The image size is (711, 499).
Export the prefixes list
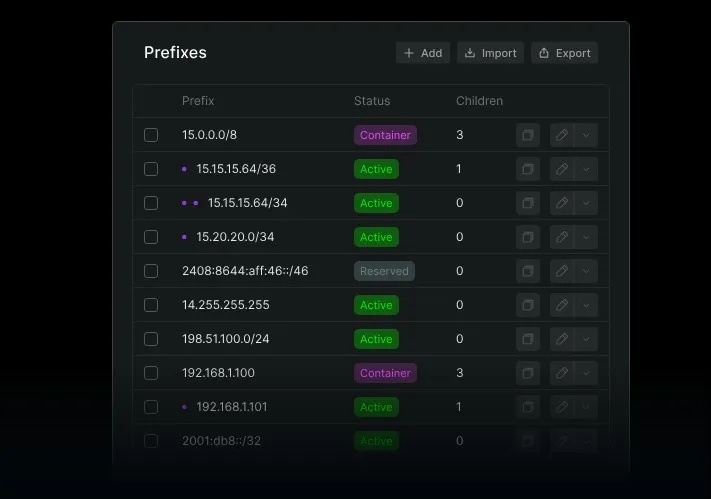point(565,53)
